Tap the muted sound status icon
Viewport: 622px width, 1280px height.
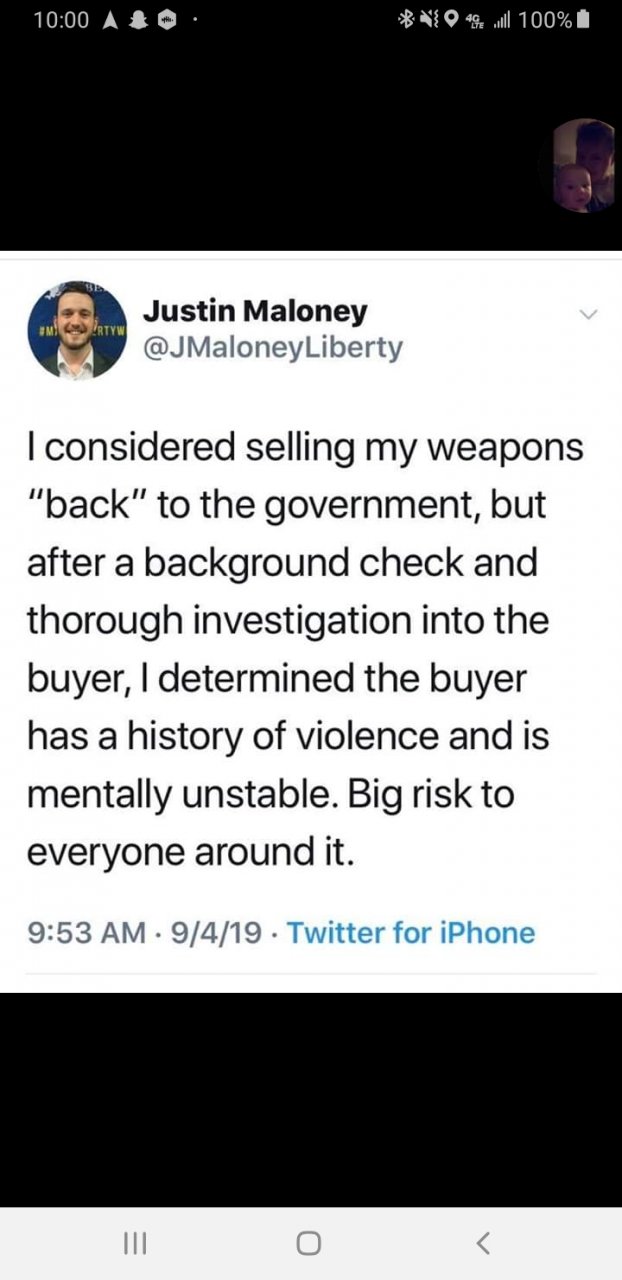click(x=430, y=20)
